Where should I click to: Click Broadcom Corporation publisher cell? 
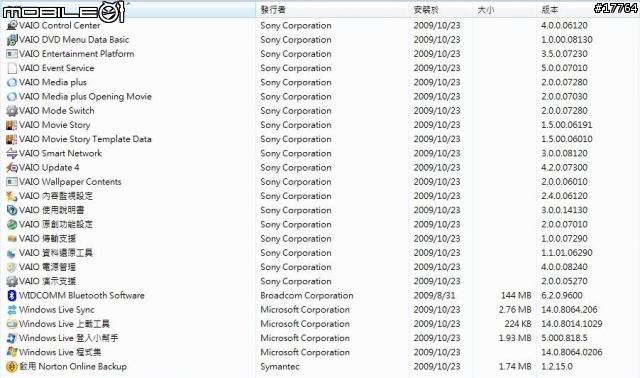coord(307,296)
